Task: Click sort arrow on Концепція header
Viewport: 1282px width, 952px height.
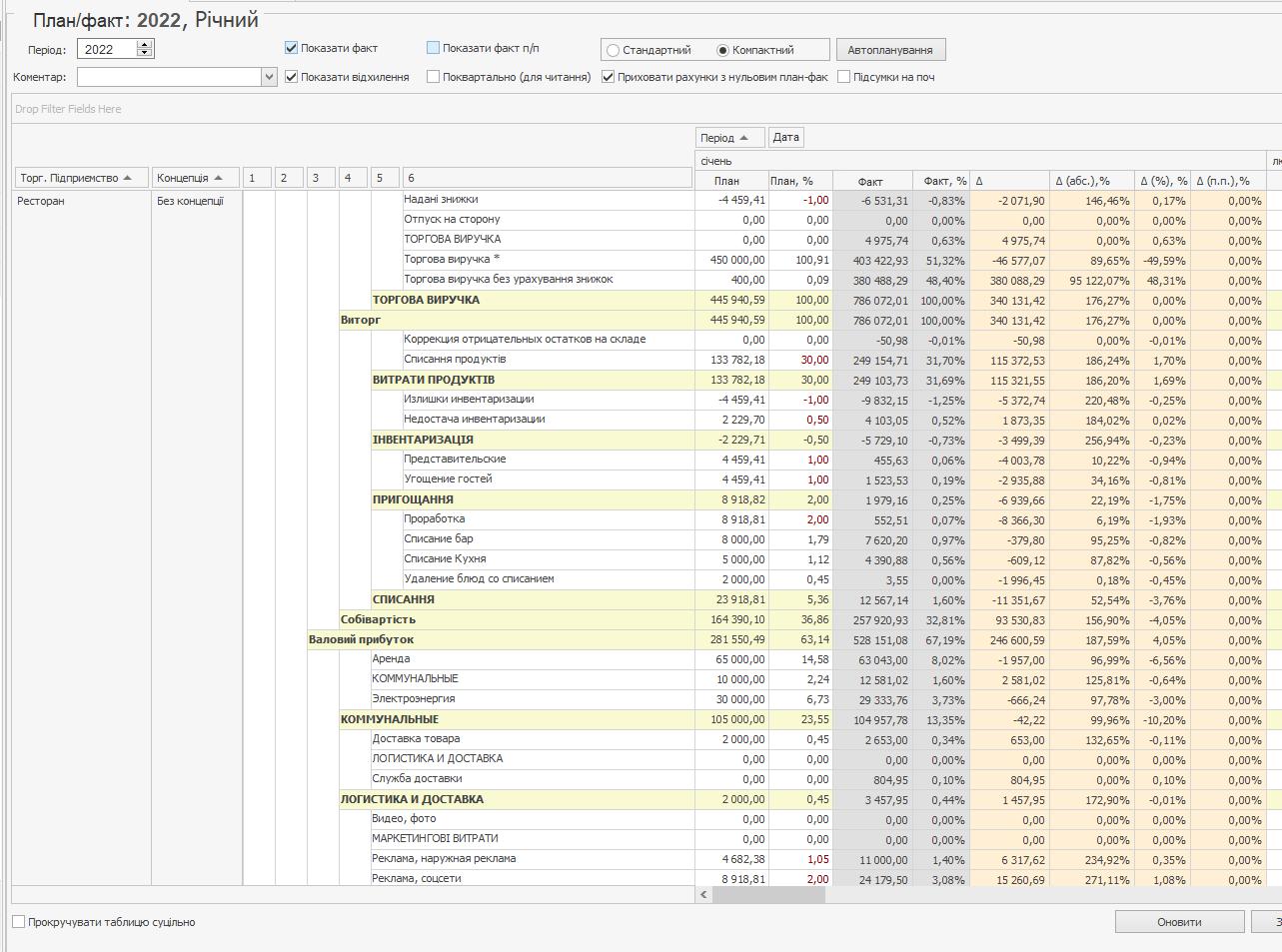Action: pyautogui.click(x=219, y=178)
